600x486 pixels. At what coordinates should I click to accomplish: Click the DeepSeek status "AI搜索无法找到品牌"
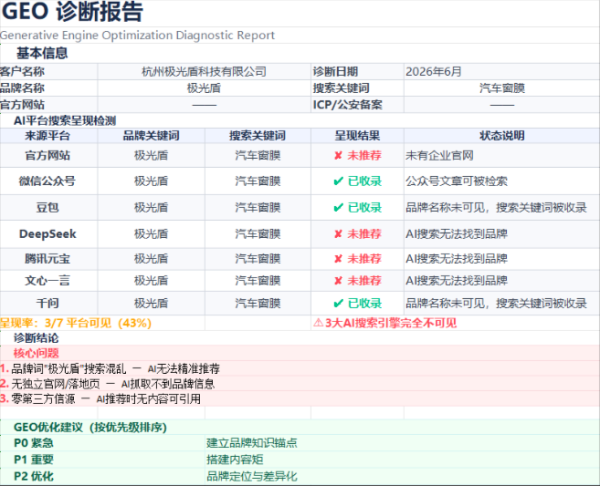457,234
